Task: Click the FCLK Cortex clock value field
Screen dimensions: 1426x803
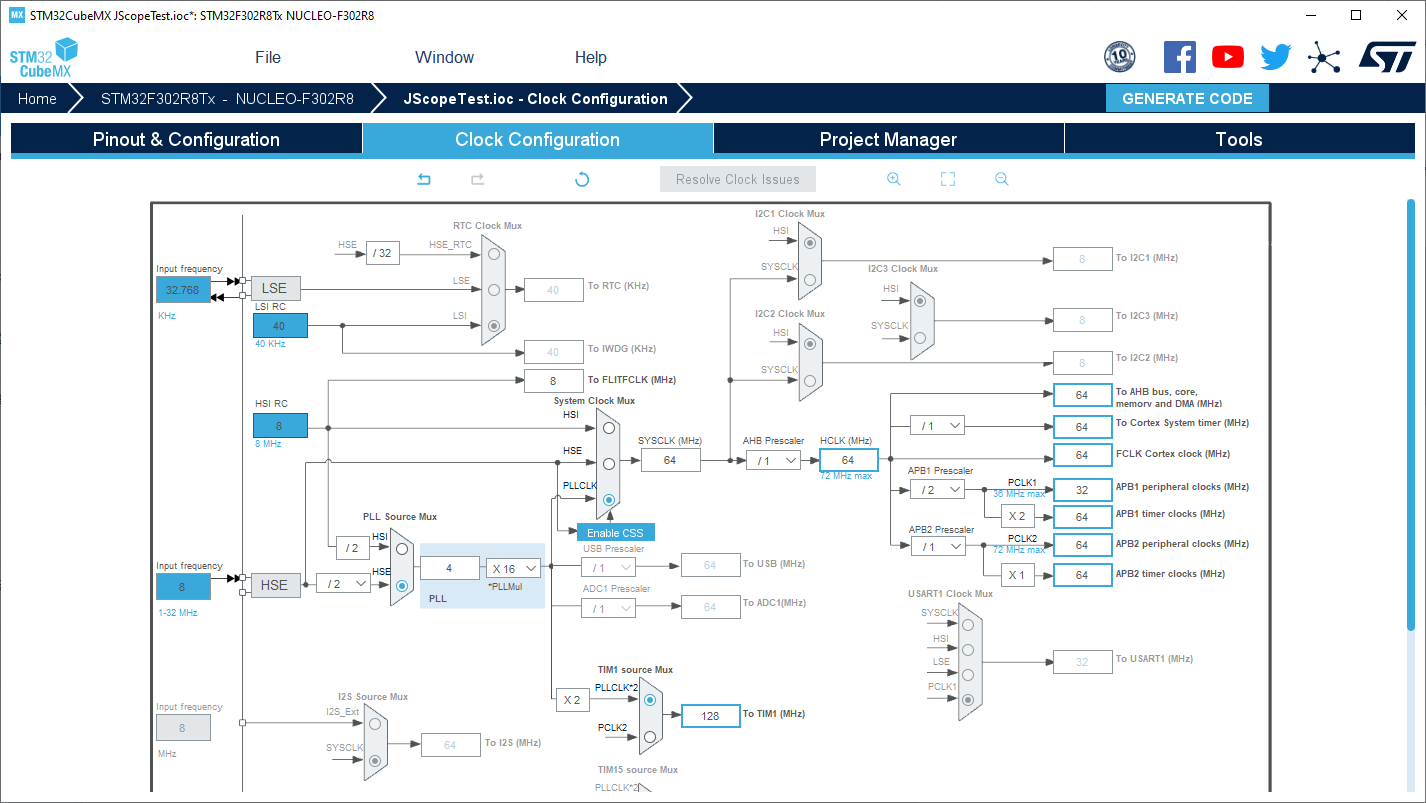Action: pos(1082,455)
